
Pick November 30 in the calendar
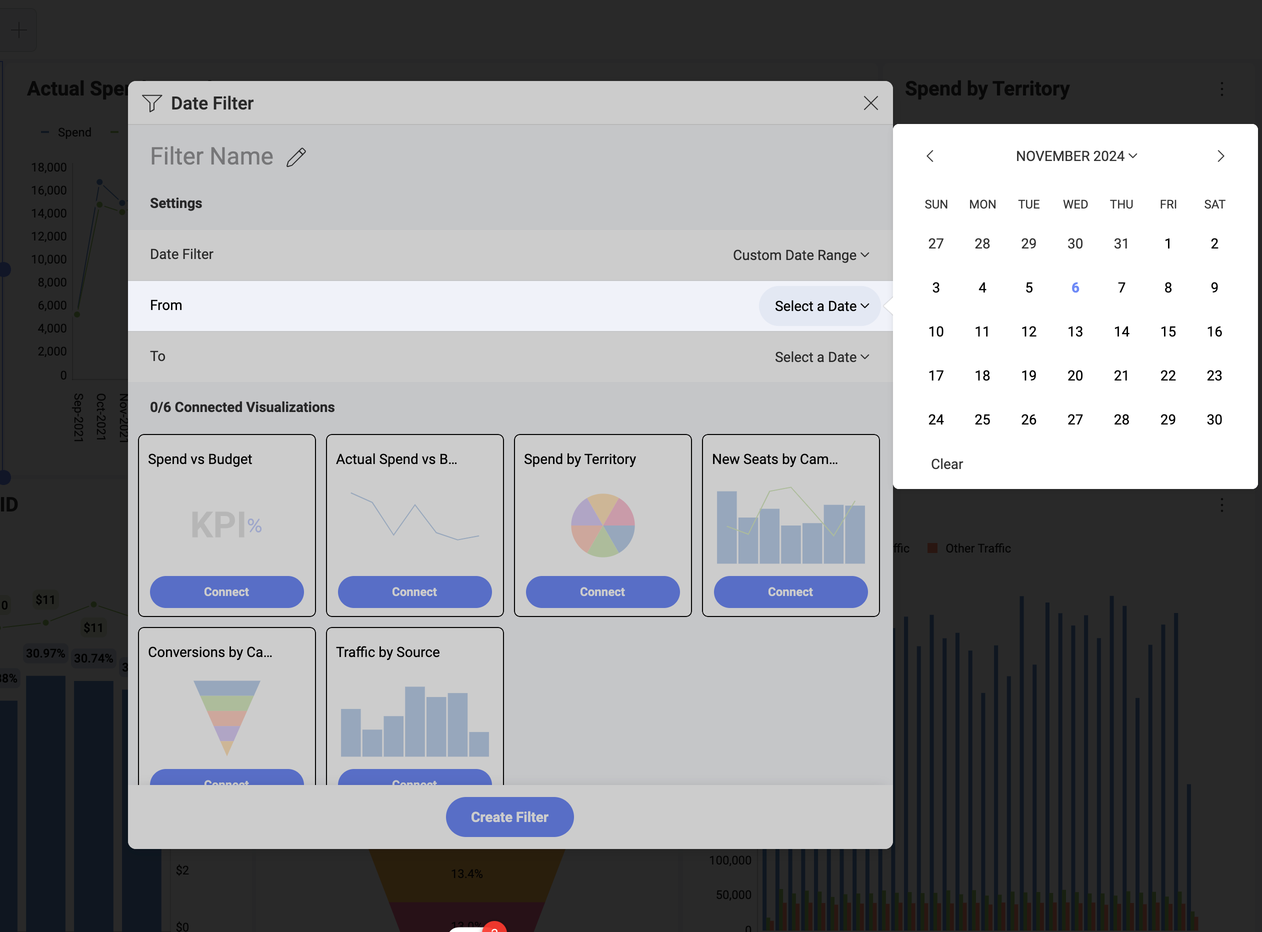[x=1214, y=420]
